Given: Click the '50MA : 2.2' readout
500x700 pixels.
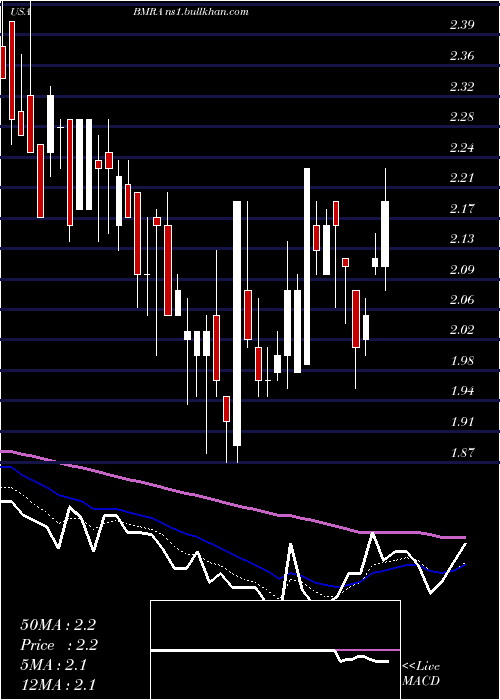Looking at the screenshot, I should (x=58, y=625).
